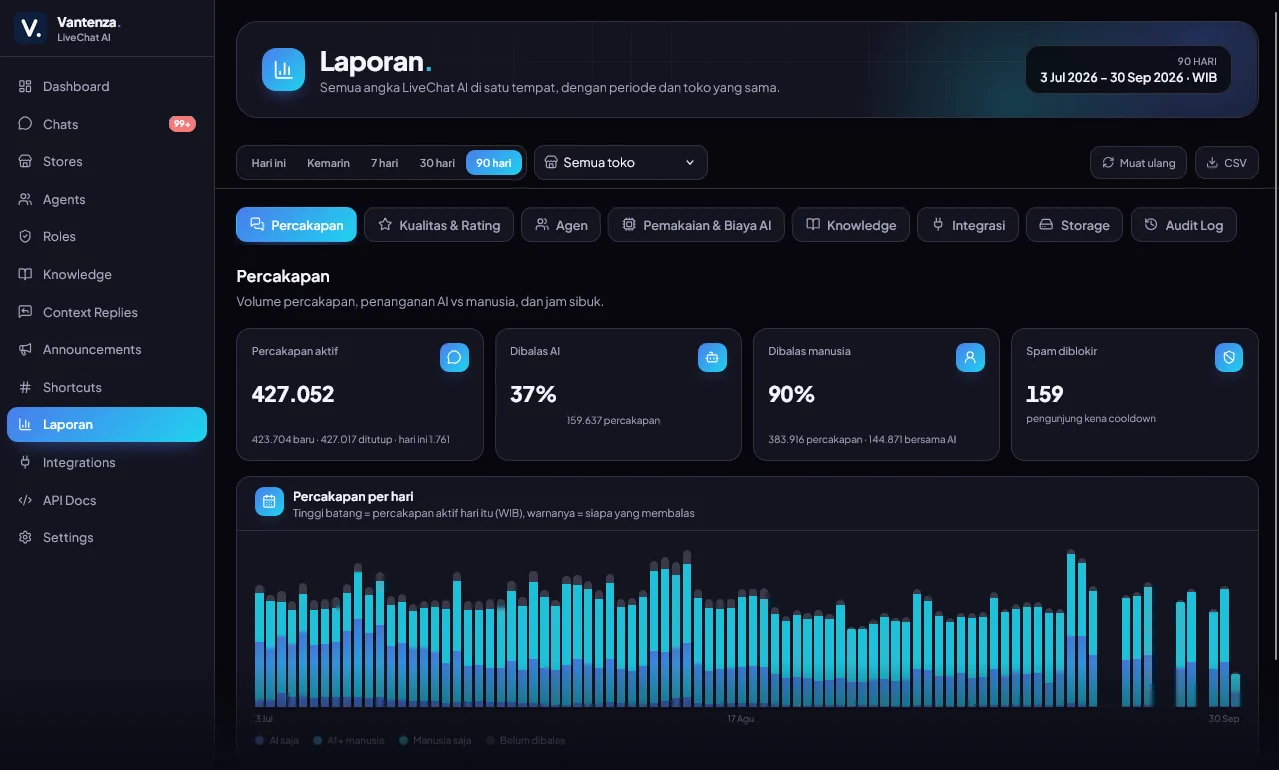
Task: Click the Announcements megaphone icon
Action: [x=25, y=349]
